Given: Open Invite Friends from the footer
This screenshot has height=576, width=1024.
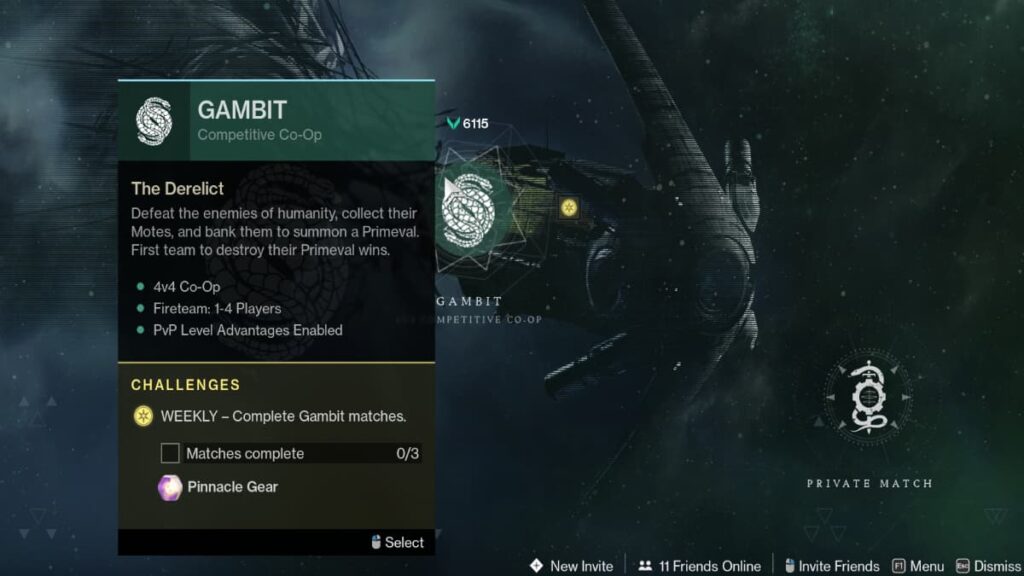Looking at the screenshot, I should click(x=831, y=566).
